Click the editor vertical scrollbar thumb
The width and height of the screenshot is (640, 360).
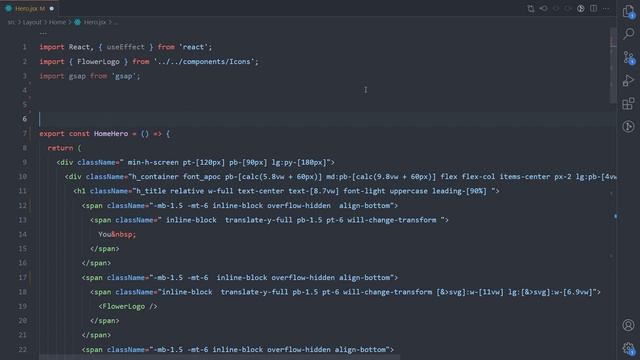pyautogui.click(x=613, y=65)
